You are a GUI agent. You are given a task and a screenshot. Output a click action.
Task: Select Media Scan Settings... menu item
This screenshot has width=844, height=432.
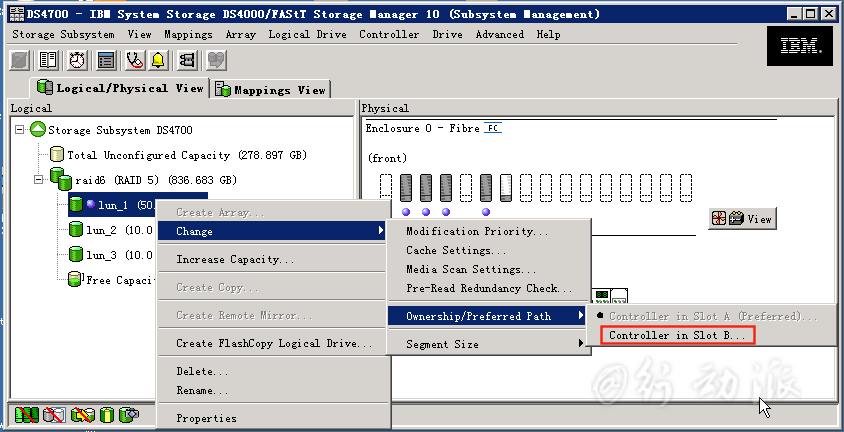[x=489, y=269]
